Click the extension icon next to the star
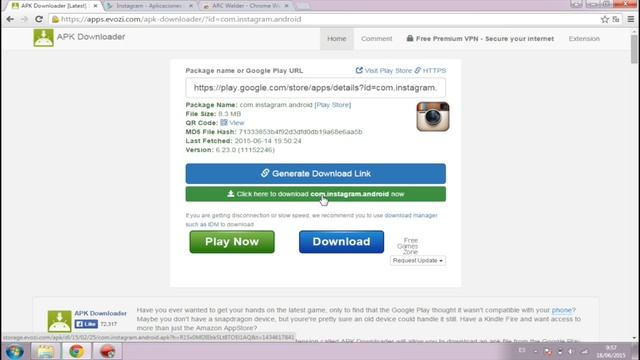Image resolution: width=640 pixels, height=360 pixels. coord(616,19)
